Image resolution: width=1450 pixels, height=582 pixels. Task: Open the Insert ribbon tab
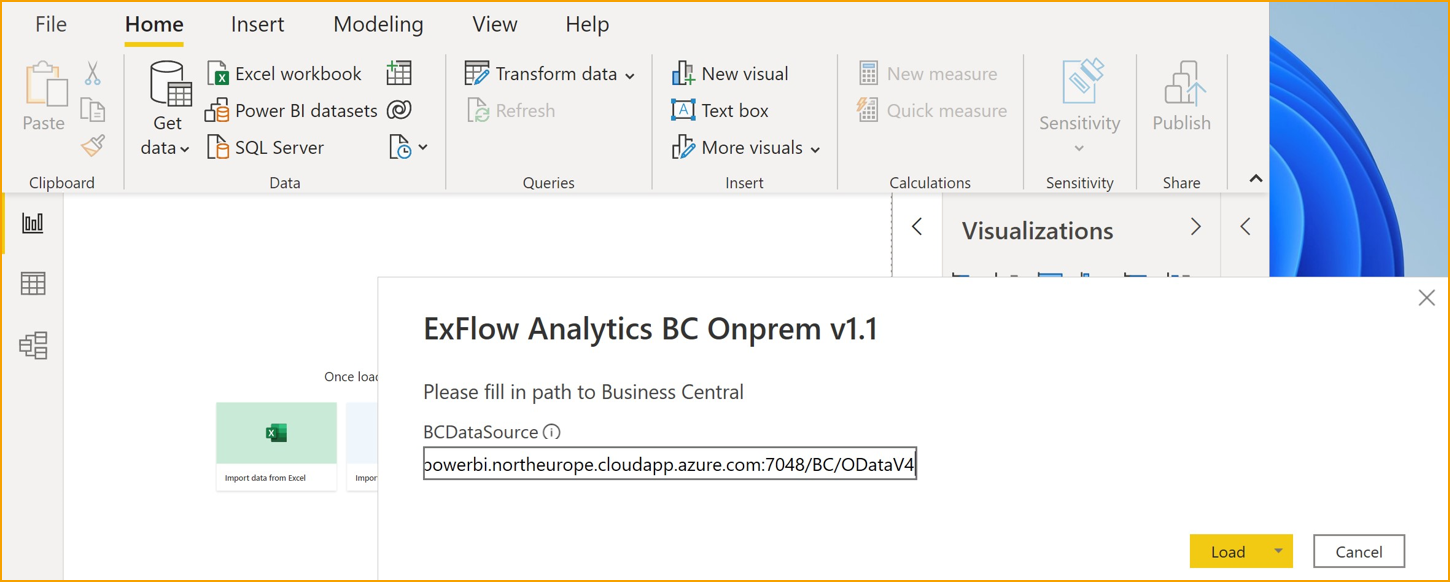click(257, 24)
